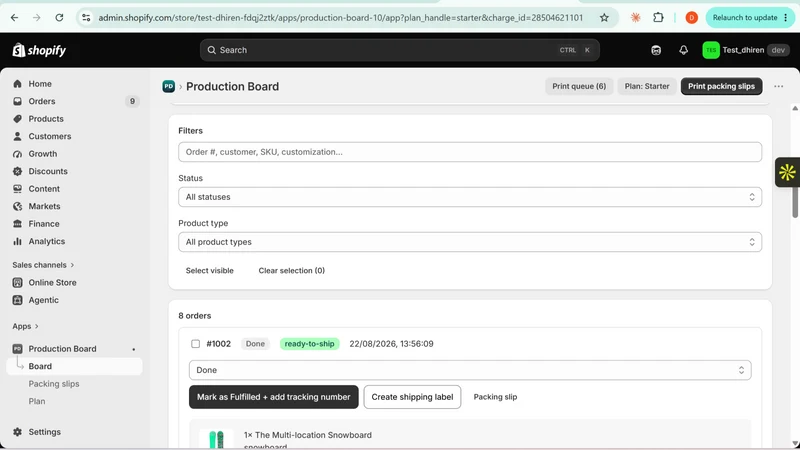Open Markets in the sidebar
This screenshot has width=800, height=450.
44,206
